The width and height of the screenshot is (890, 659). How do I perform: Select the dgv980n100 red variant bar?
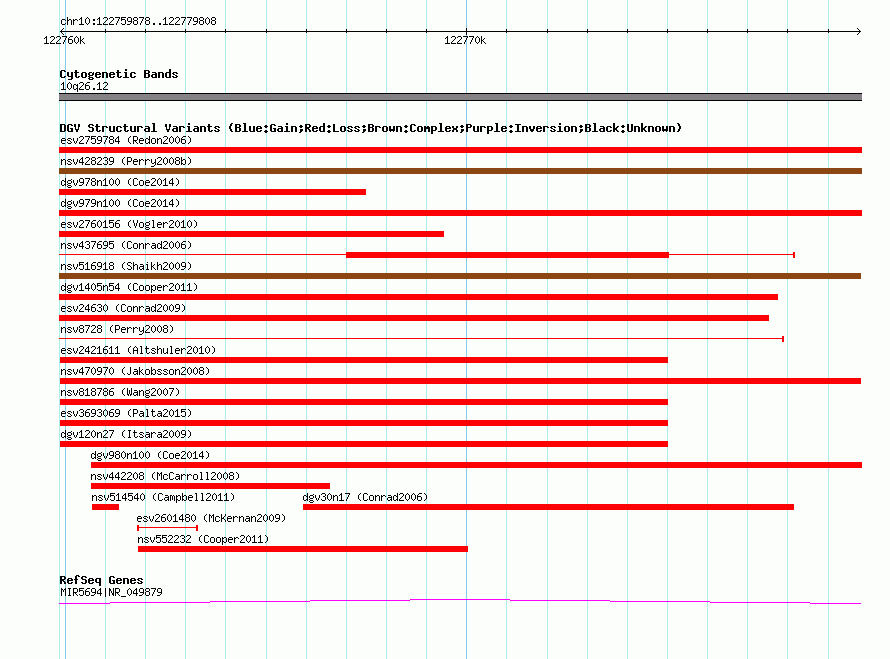click(476, 465)
